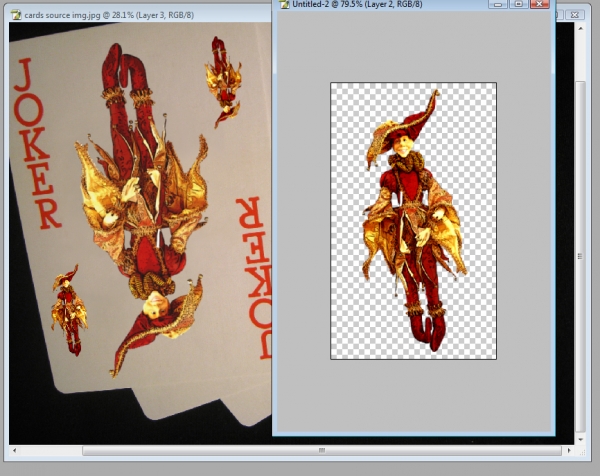
Task: Close the Untitled-2 document window
Action: point(540,4)
